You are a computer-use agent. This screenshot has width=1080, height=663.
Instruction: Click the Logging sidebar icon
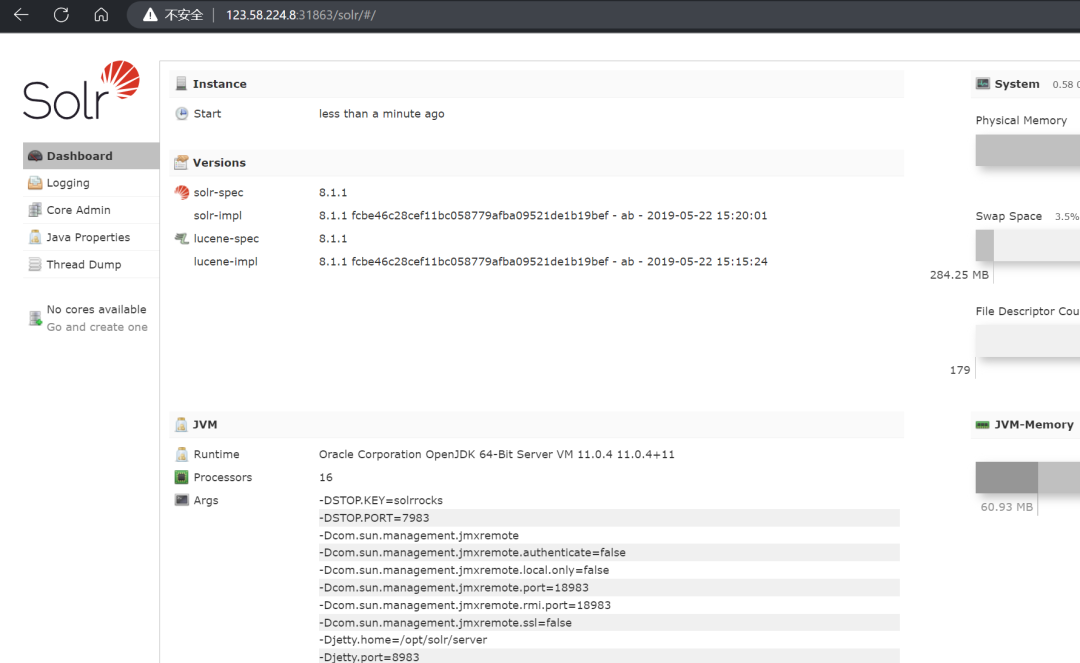pos(35,183)
